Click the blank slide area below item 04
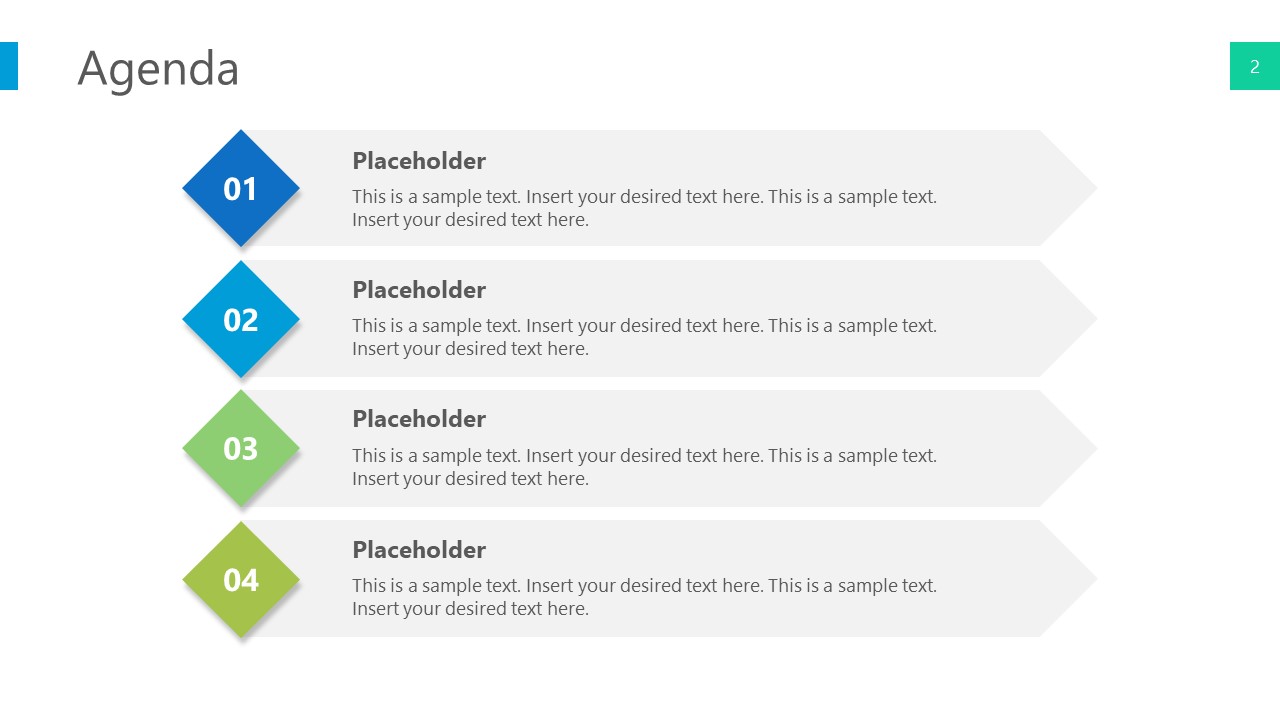The width and height of the screenshot is (1280, 720). click(640, 678)
